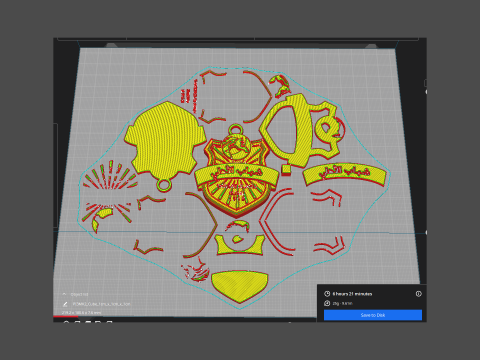Click the red layer progress bar
The width and height of the screenshot is (480, 360).
pyautogui.click(x=66, y=316)
